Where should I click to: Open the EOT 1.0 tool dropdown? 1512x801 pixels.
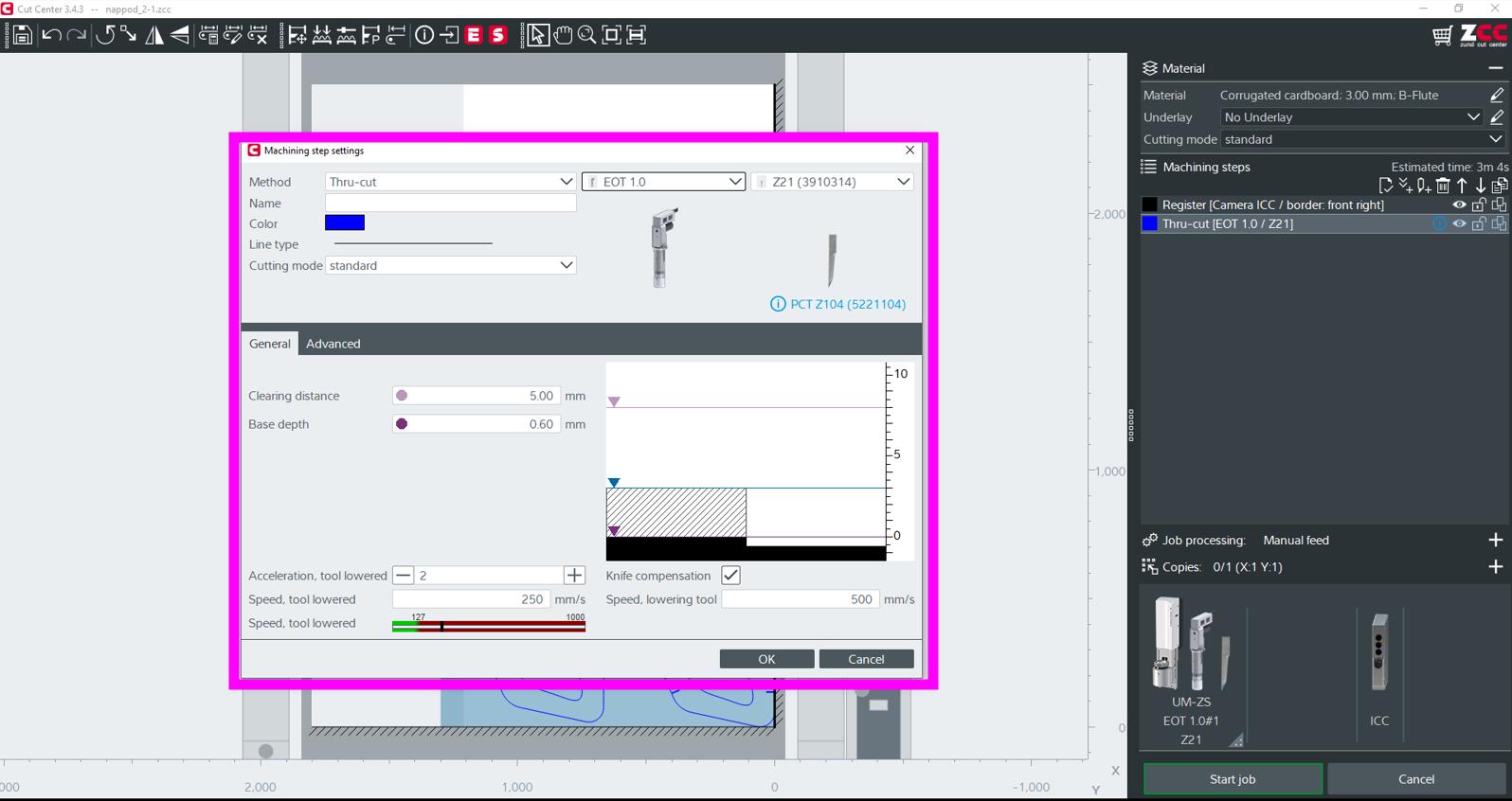(x=663, y=182)
